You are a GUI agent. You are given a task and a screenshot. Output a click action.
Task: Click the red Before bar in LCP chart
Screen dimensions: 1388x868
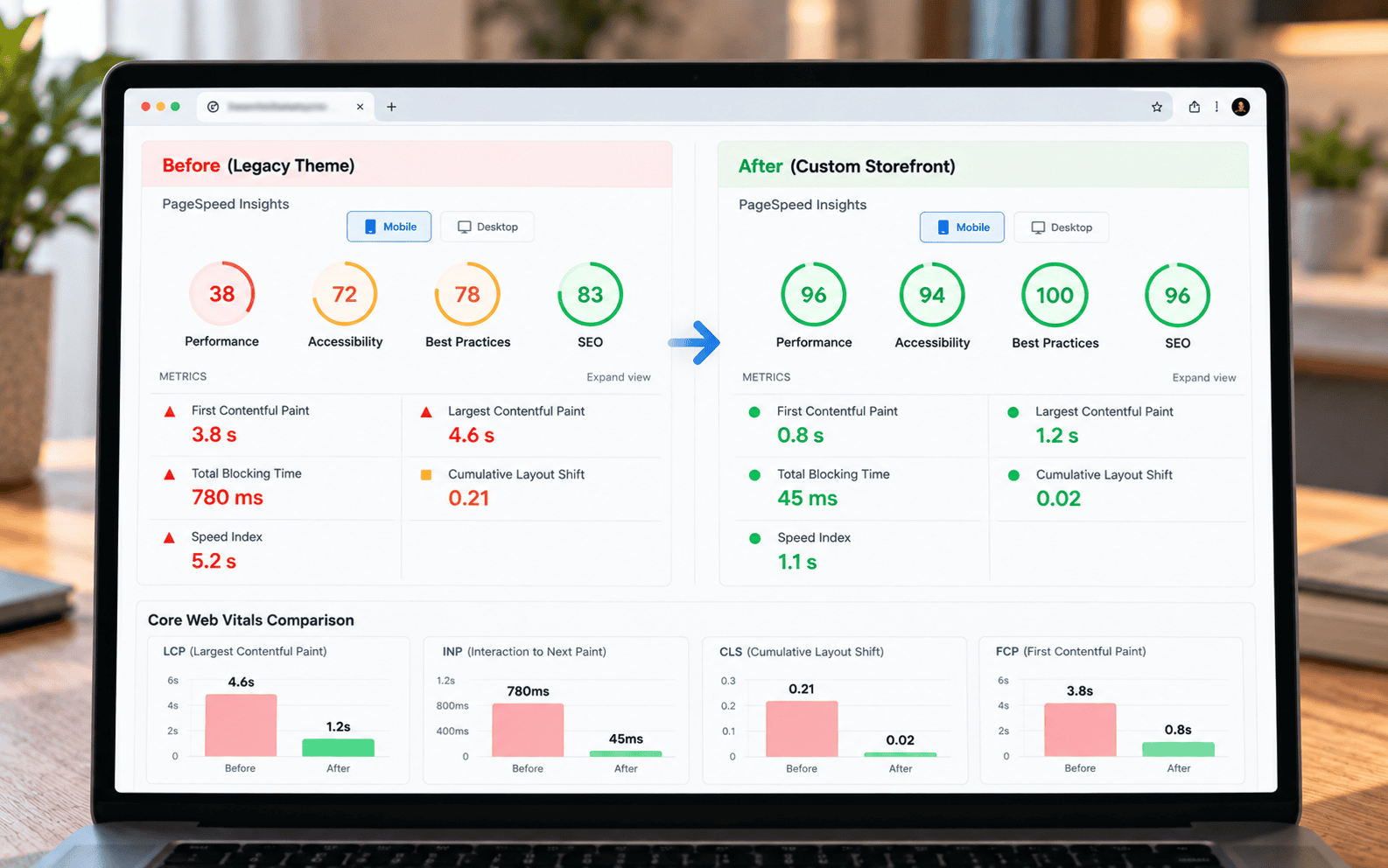241,725
